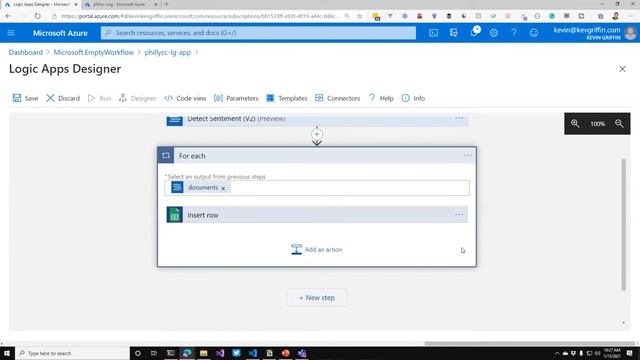This screenshot has height=360, width=640.
Task: Click the New step button
Action: (x=317, y=298)
